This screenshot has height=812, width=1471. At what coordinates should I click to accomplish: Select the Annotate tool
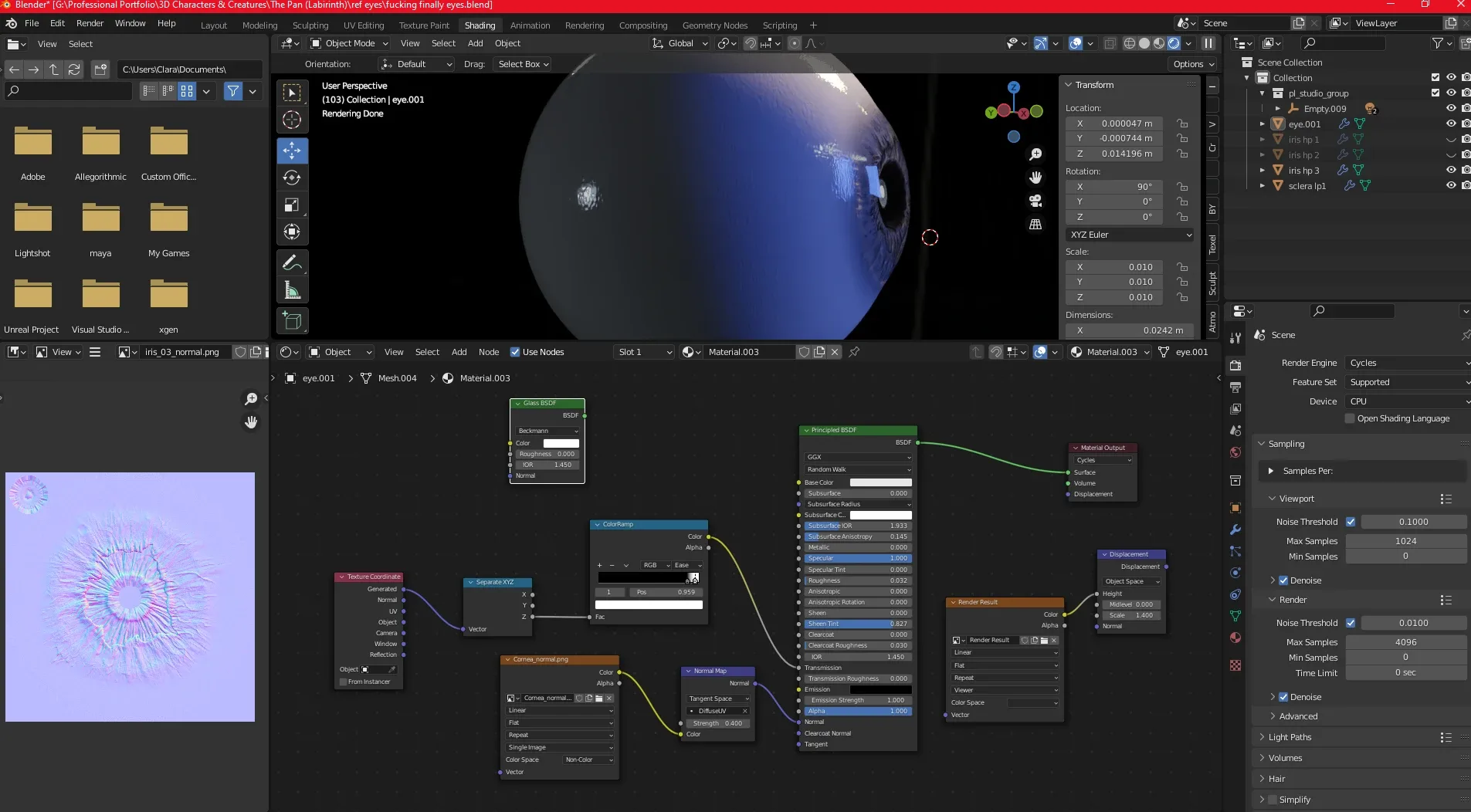click(292, 263)
